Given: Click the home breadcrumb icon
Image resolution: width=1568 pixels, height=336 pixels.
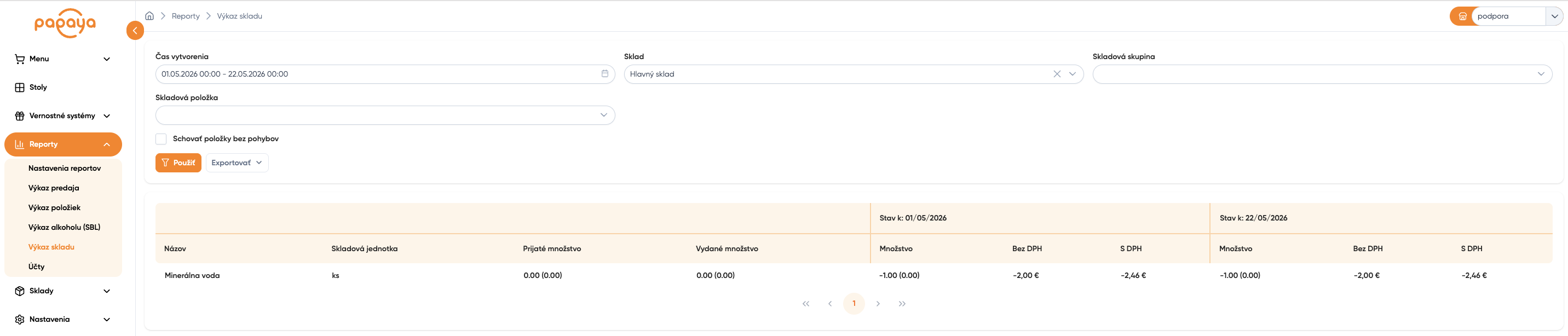Looking at the screenshot, I should 149,16.
